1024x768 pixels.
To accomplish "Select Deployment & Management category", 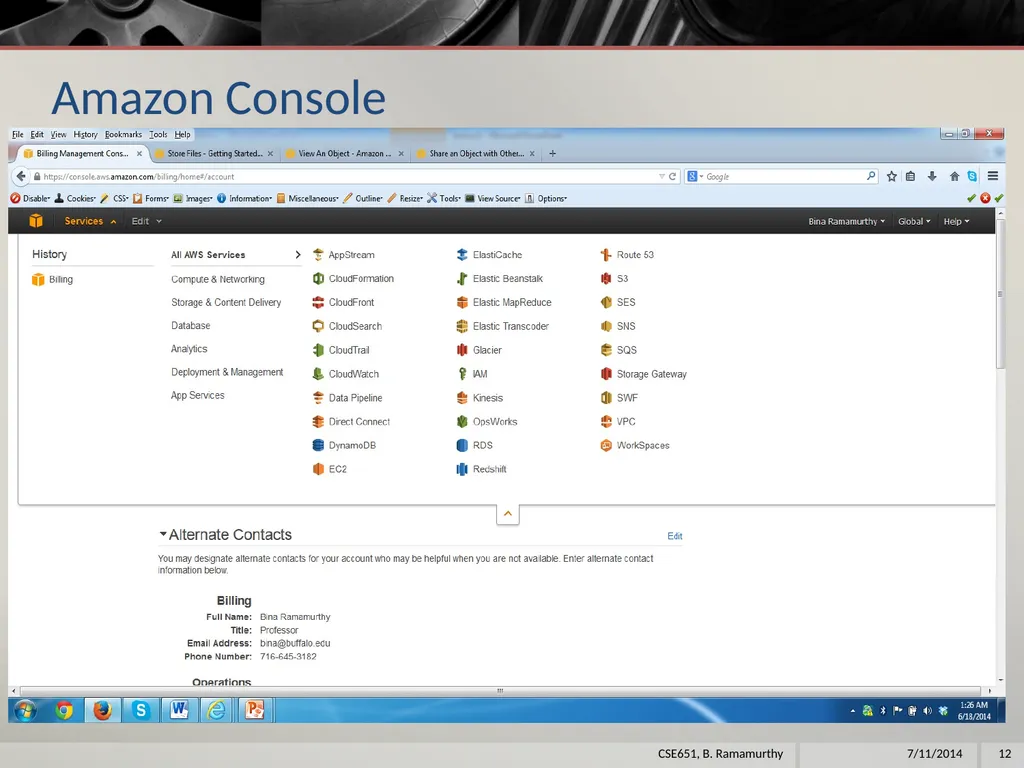I will click(227, 372).
